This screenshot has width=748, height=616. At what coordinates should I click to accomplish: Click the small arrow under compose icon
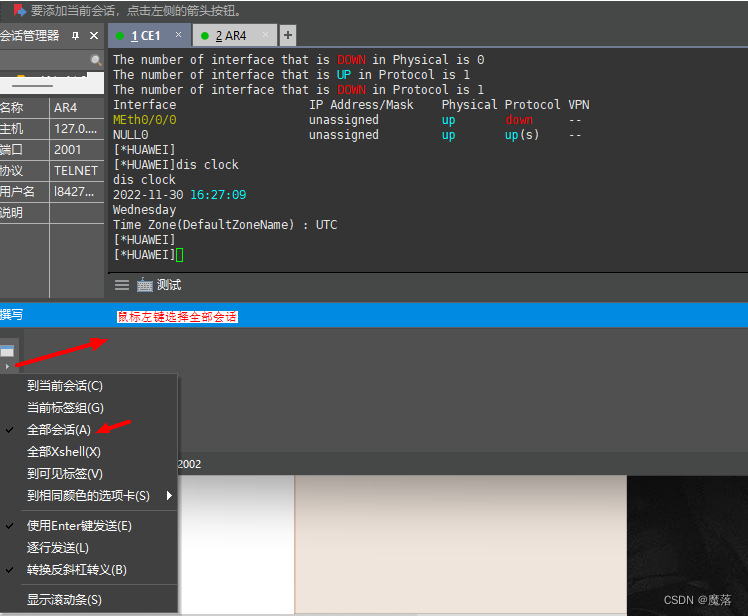8,367
